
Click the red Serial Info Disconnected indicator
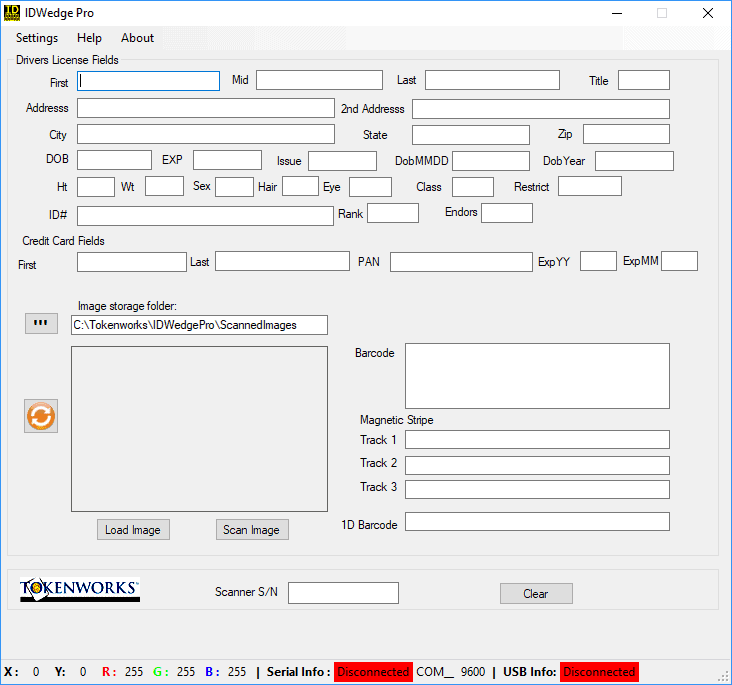(x=373, y=672)
